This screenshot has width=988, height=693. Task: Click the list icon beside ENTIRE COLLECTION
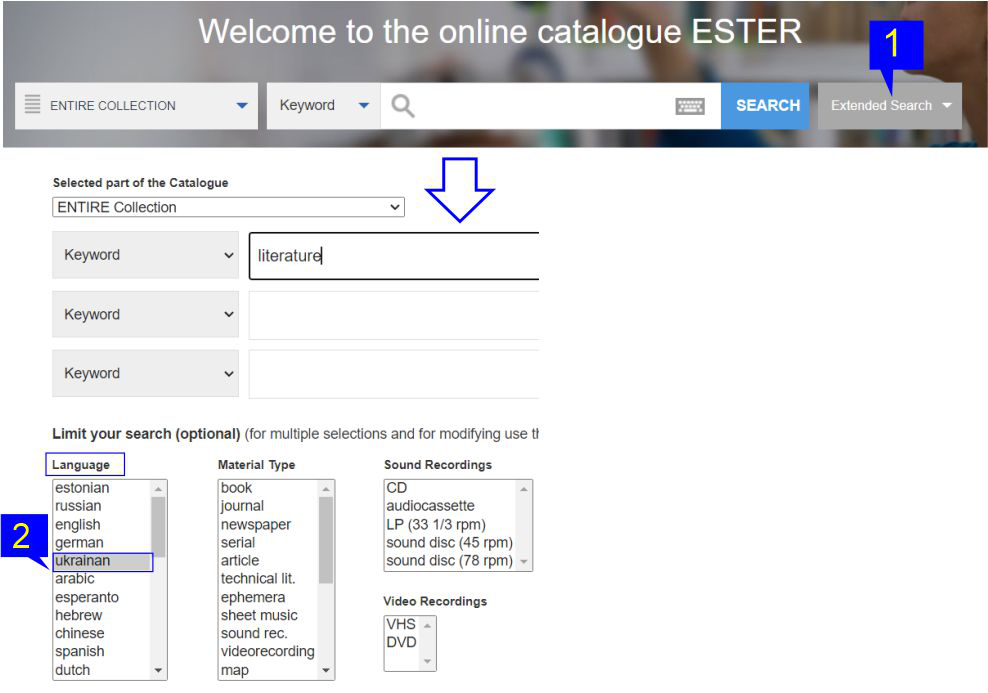point(32,104)
